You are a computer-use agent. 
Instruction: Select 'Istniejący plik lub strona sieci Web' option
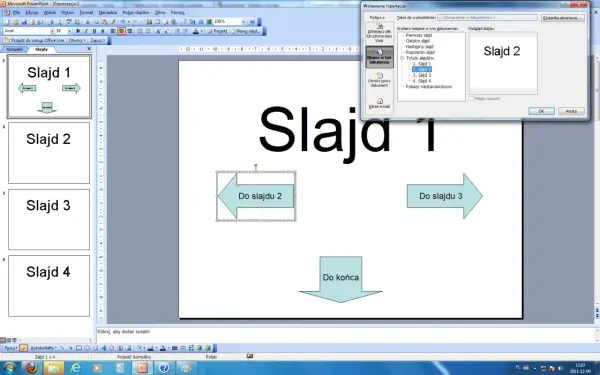(380, 34)
